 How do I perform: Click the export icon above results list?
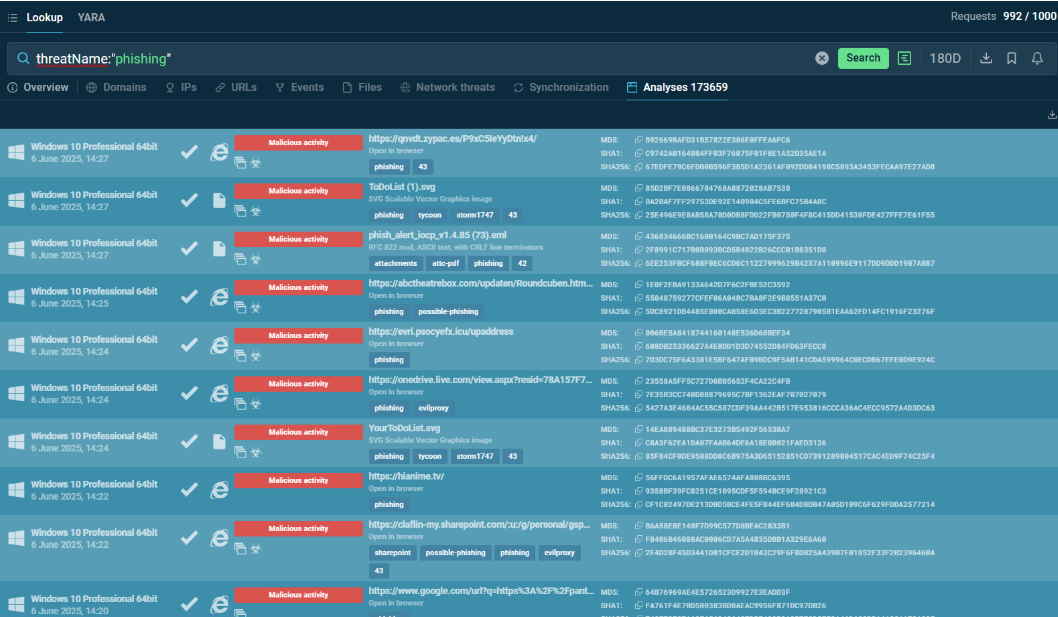coord(1051,115)
